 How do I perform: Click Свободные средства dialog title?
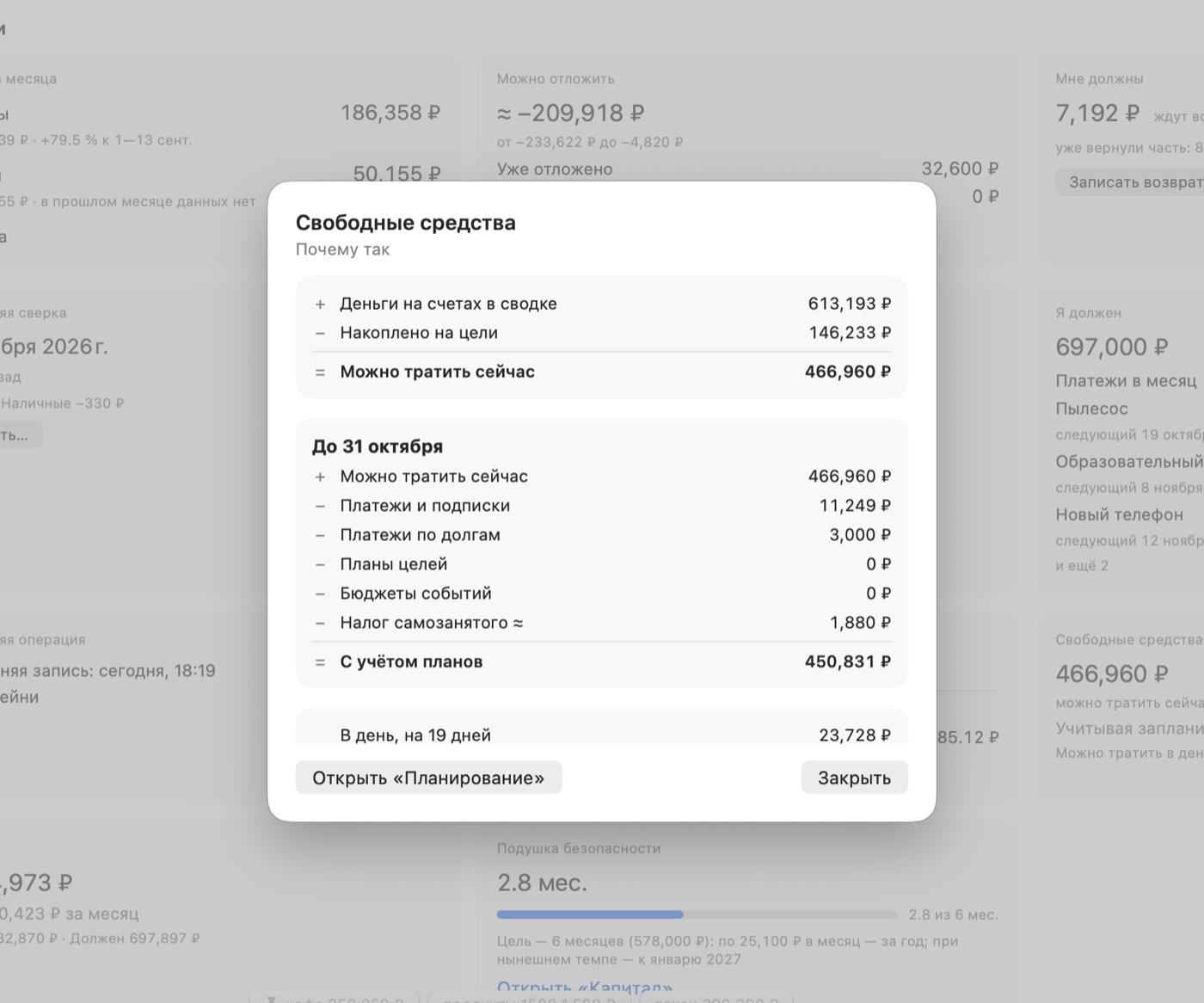click(x=406, y=223)
